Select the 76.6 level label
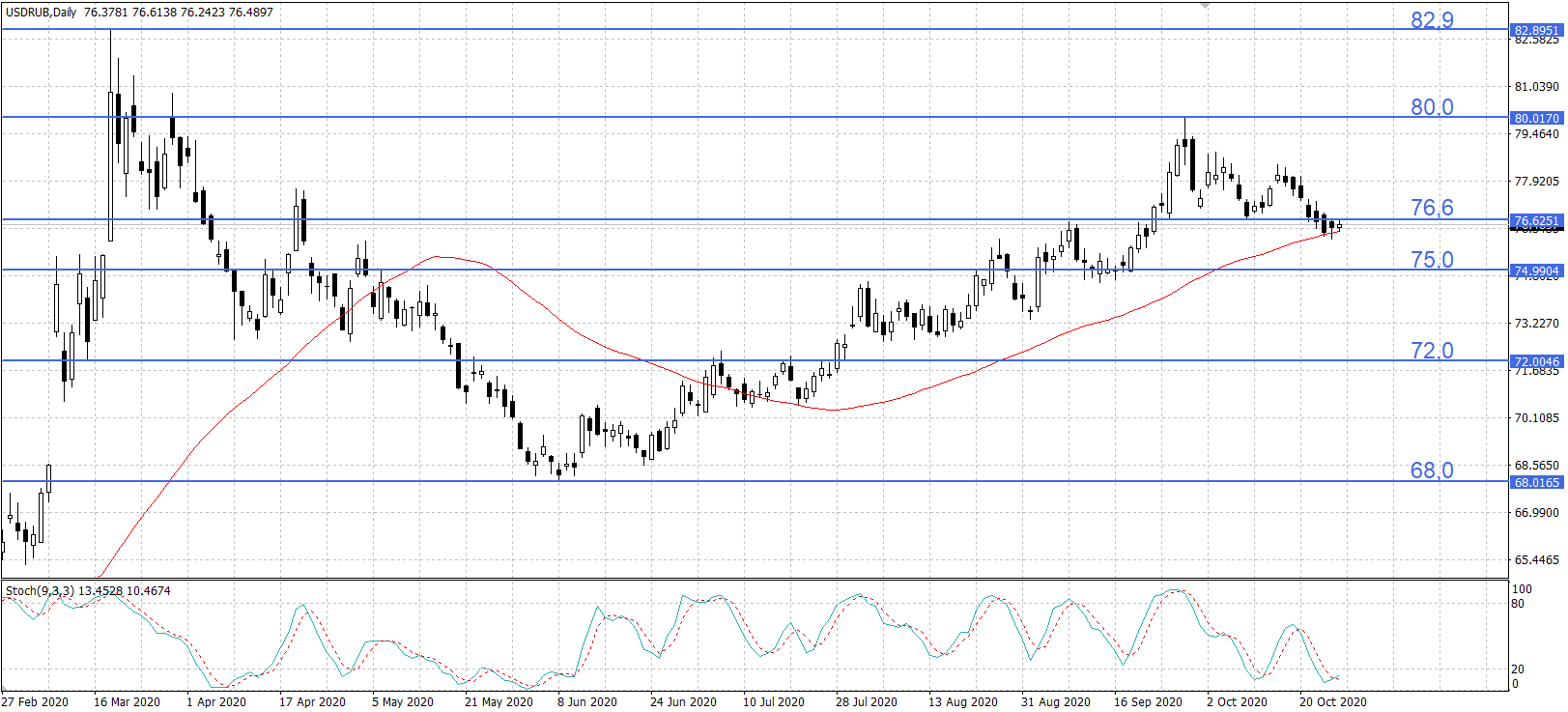Image resolution: width=1568 pixels, height=712 pixels. pyautogui.click(x=1432, y=208)
